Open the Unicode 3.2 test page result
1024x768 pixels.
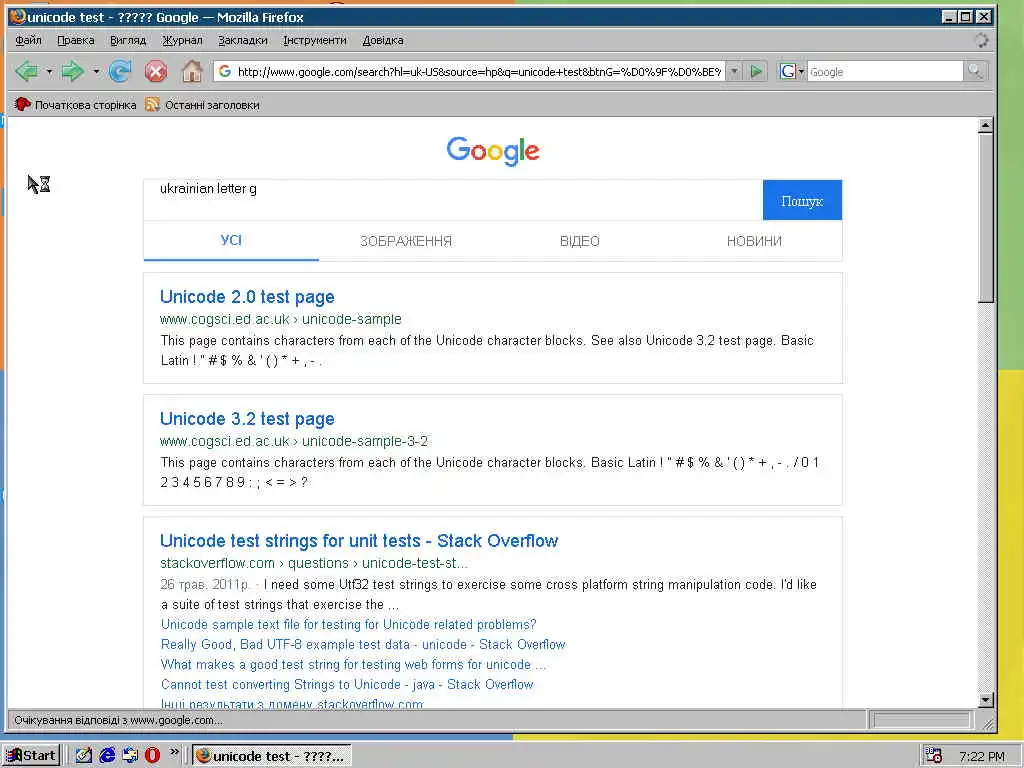tap(247, 419)
